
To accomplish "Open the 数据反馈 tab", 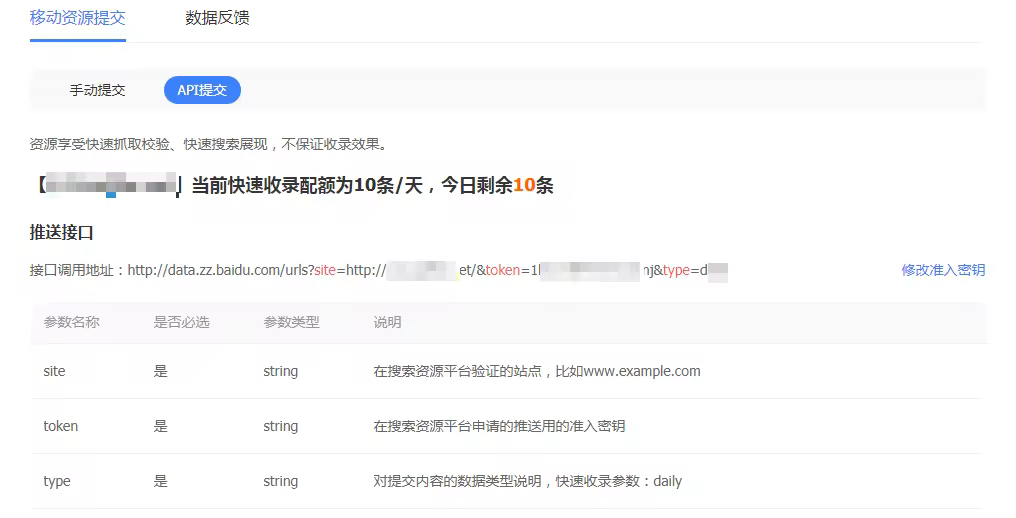I will click(217, 18).
